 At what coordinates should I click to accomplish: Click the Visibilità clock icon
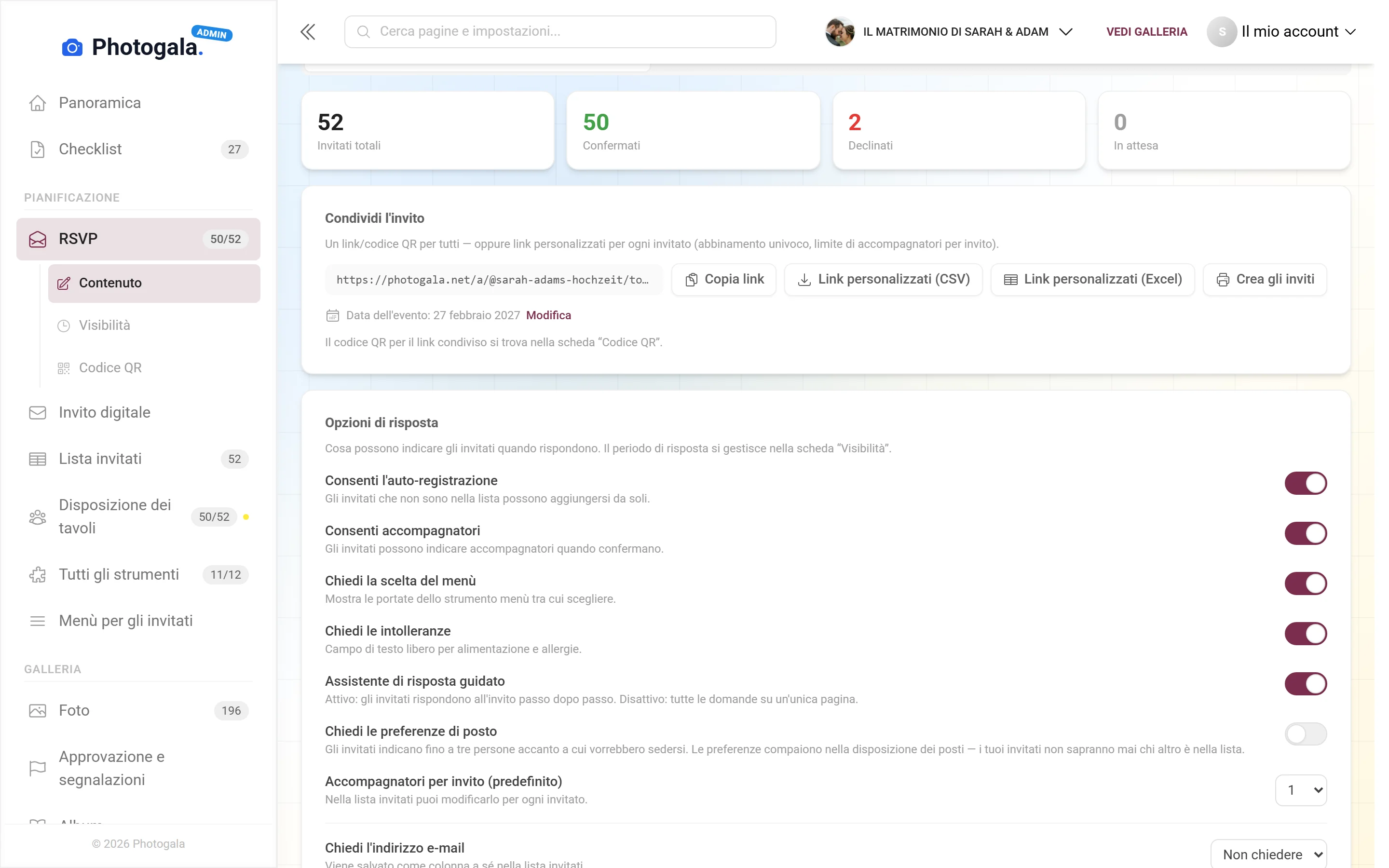pyautogui.click(x=64, y=325)
